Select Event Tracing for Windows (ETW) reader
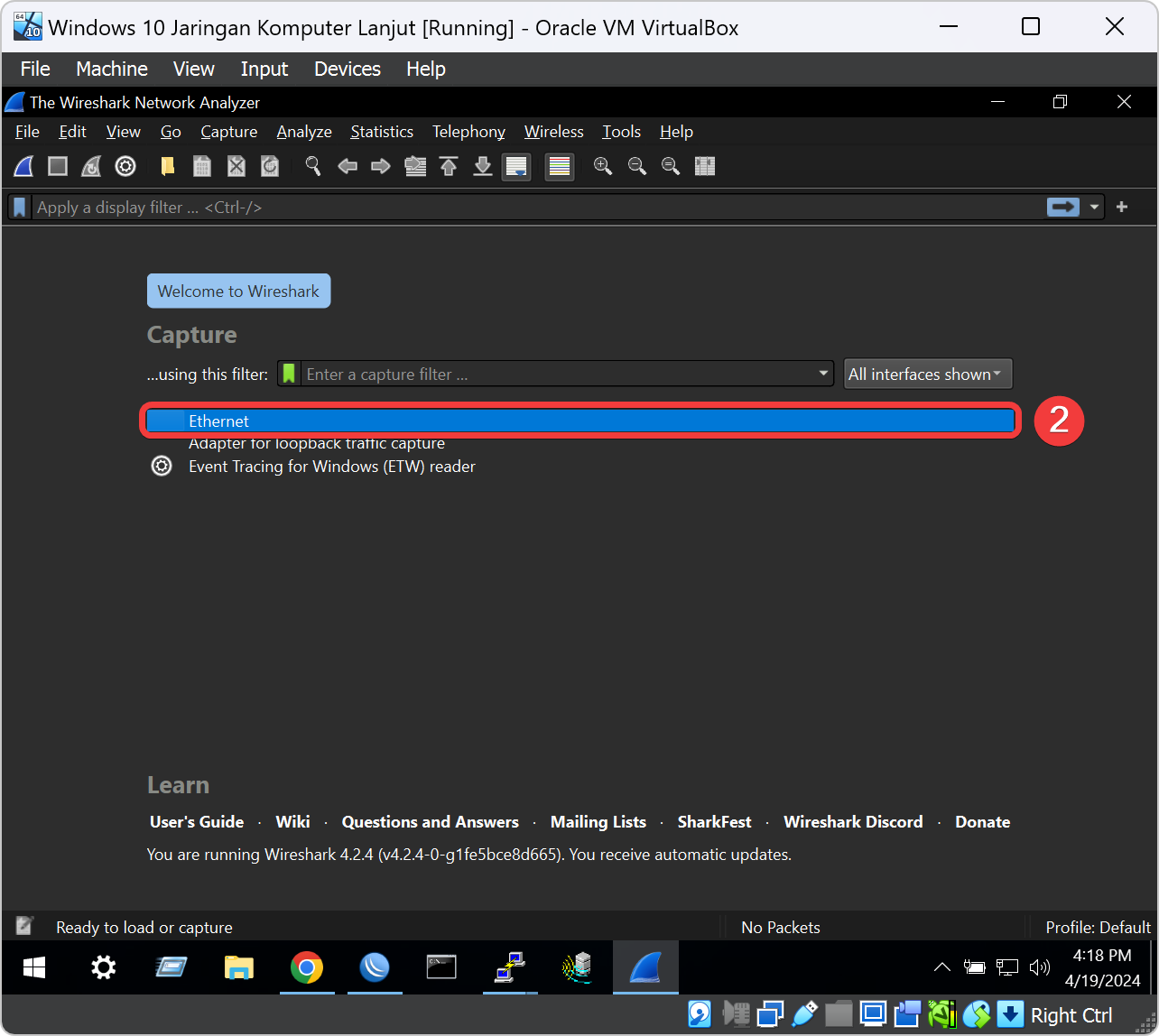Image resolution: width=1159 pixels, height=1036 pixels. pos(332,467)
